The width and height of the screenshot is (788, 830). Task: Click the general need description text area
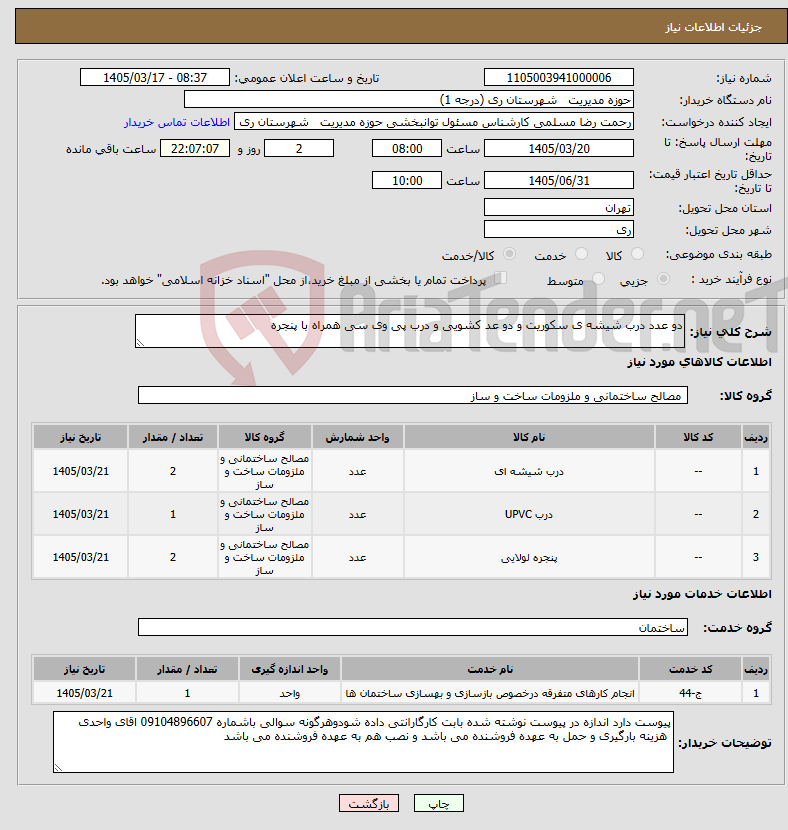tap(410, 331)
